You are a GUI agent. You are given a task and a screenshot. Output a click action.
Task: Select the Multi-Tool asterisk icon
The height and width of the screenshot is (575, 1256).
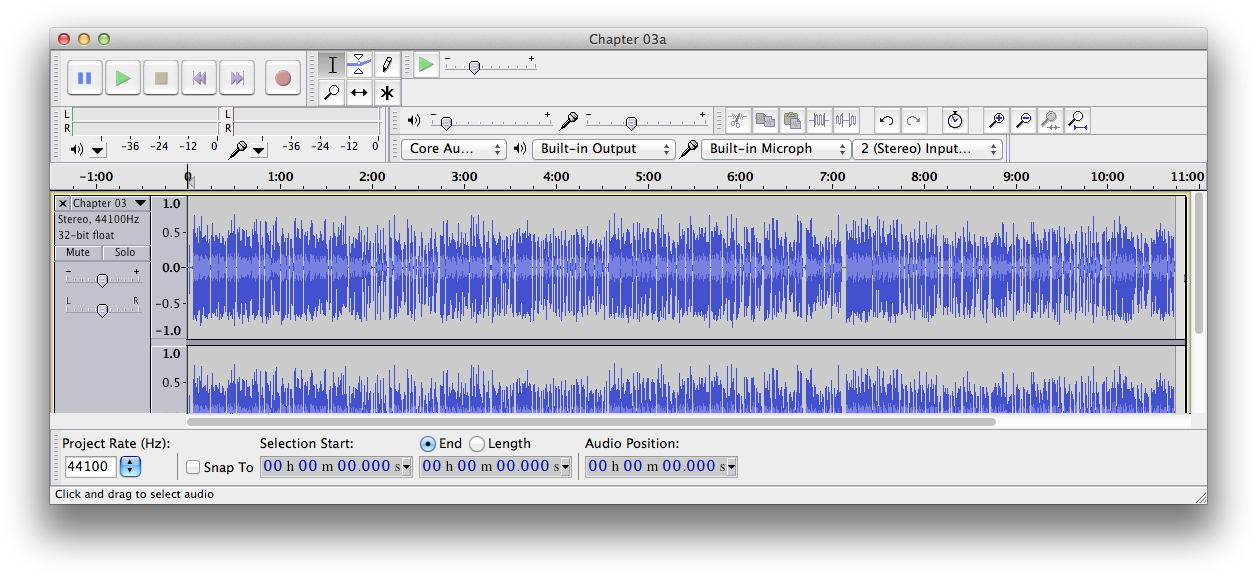point(386,93)
